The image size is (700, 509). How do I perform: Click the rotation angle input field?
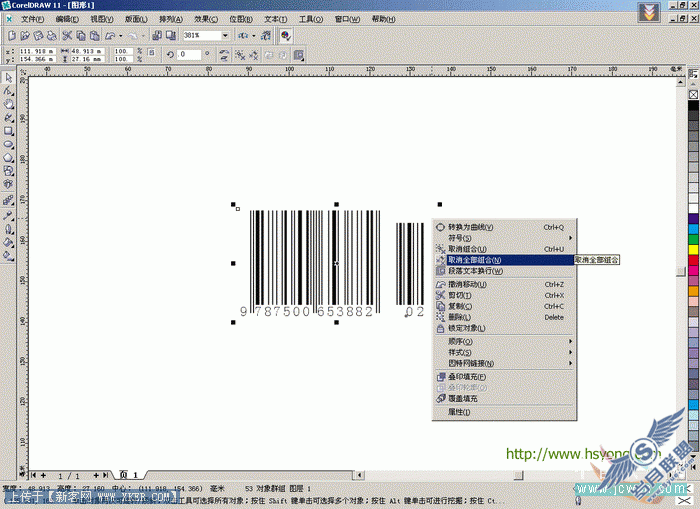coord(189,54)
